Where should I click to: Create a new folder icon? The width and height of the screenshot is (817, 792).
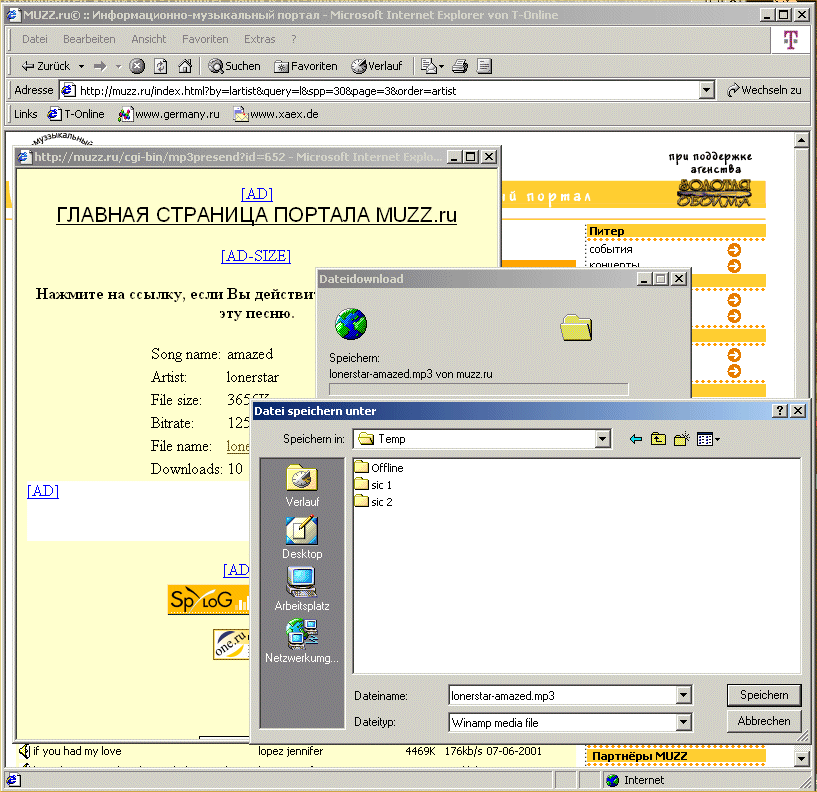tap(682, 439)
